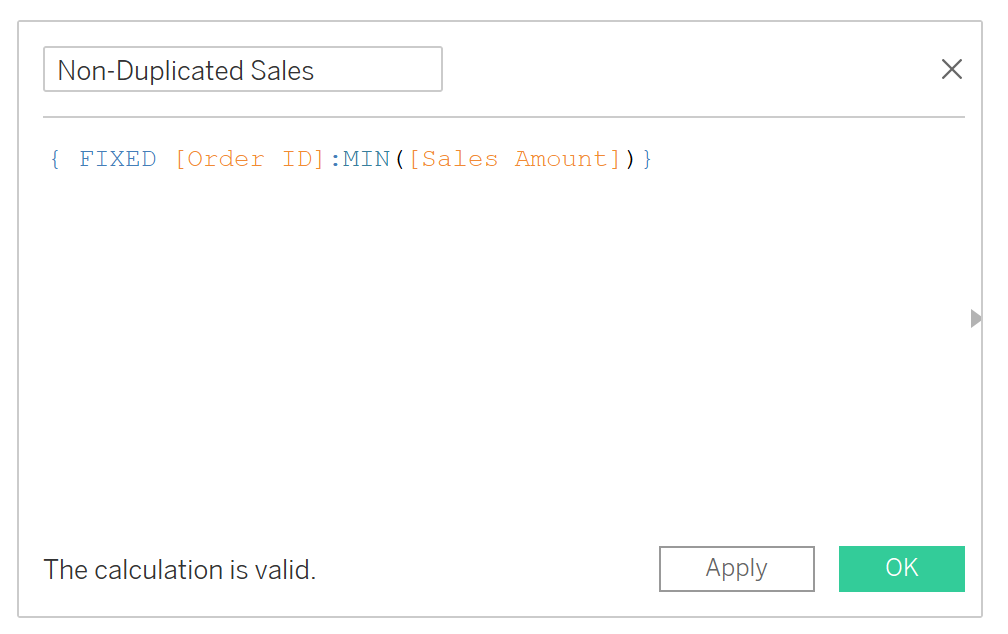The height and width of the screenshot is (634, 1008).
Task: Click the calculation is valid status message
Action: coord(179,570)
